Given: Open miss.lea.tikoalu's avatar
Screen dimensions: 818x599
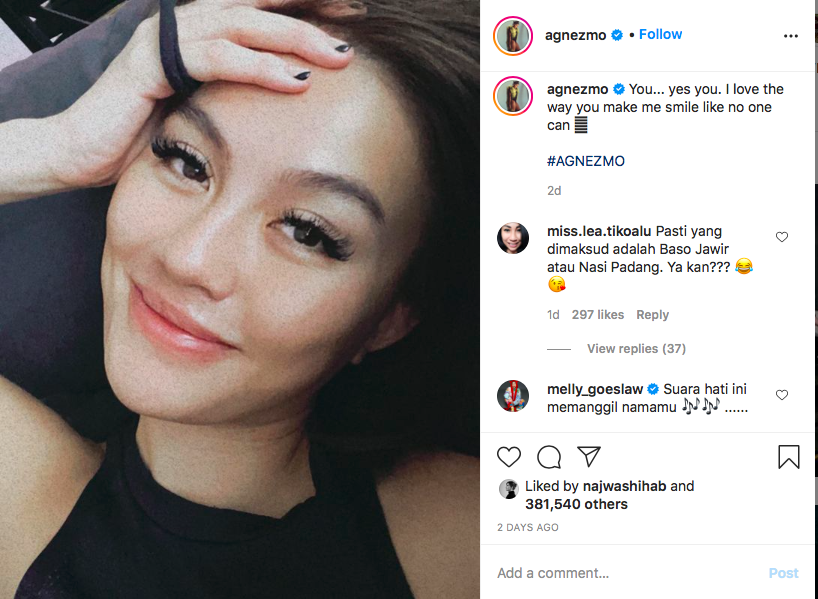Looking at the screenshot, I should pyautogui.click(x=513, y=238).
